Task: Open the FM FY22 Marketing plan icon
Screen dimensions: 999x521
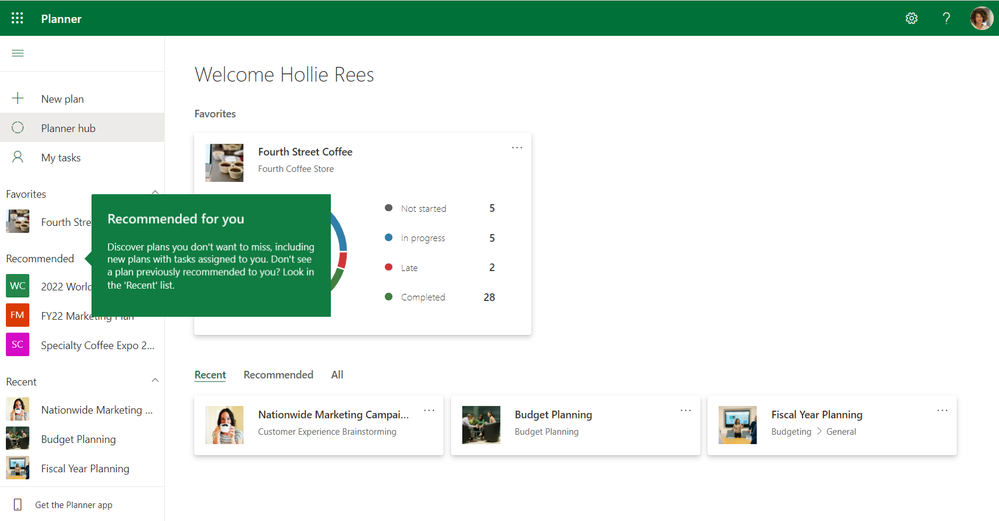Action: 18,315
